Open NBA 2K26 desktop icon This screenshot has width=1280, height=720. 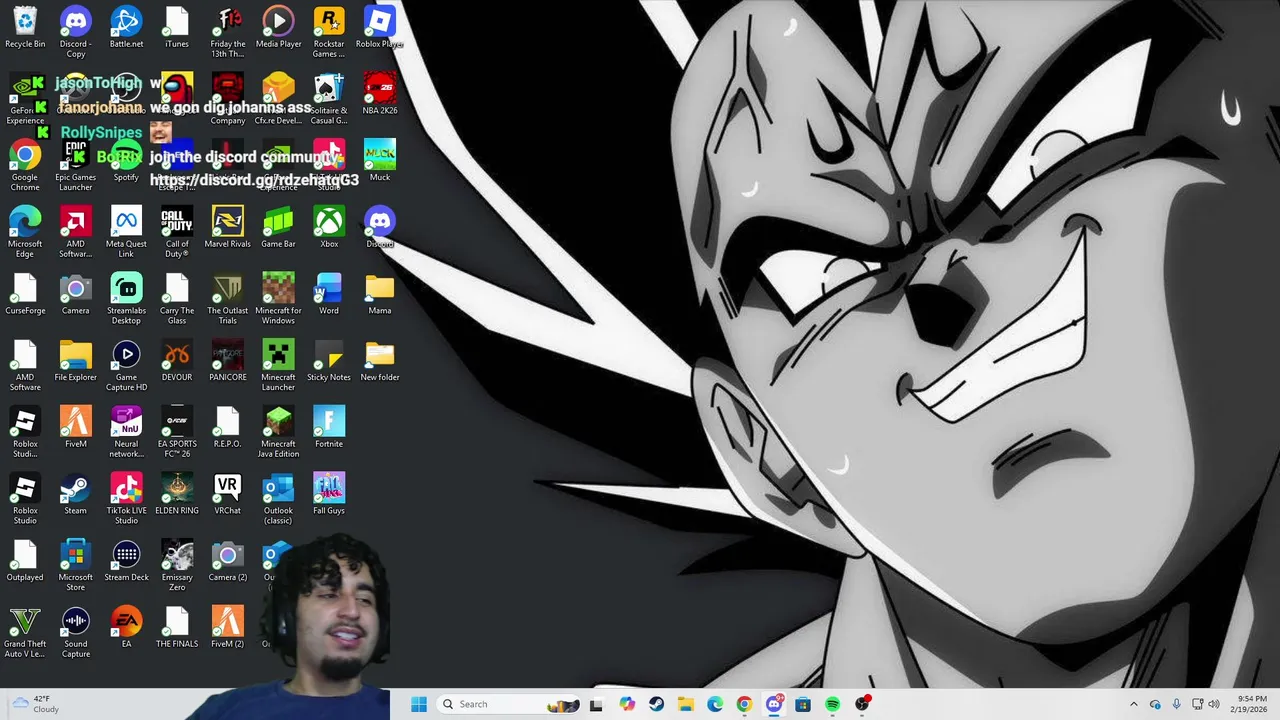tap(379, 94)
